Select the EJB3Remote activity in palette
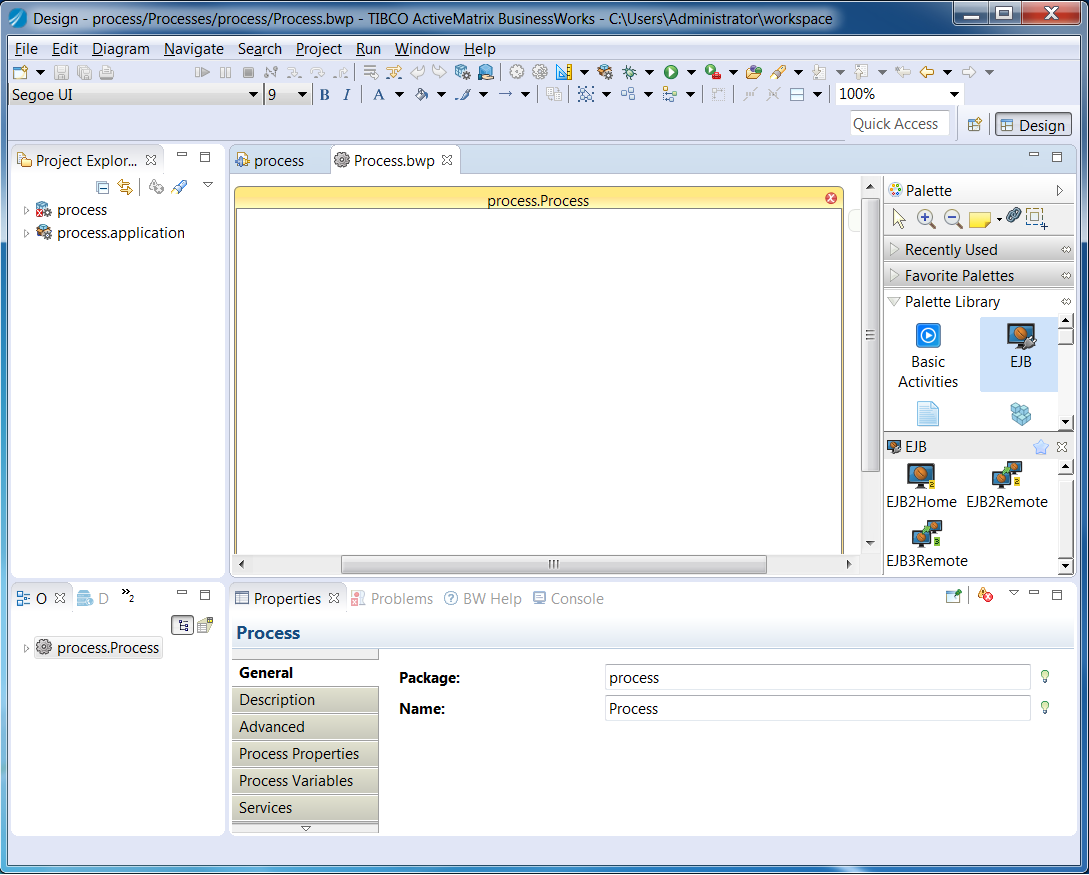The width and height of the screenshot is (1089, 875). coord(926,545)
